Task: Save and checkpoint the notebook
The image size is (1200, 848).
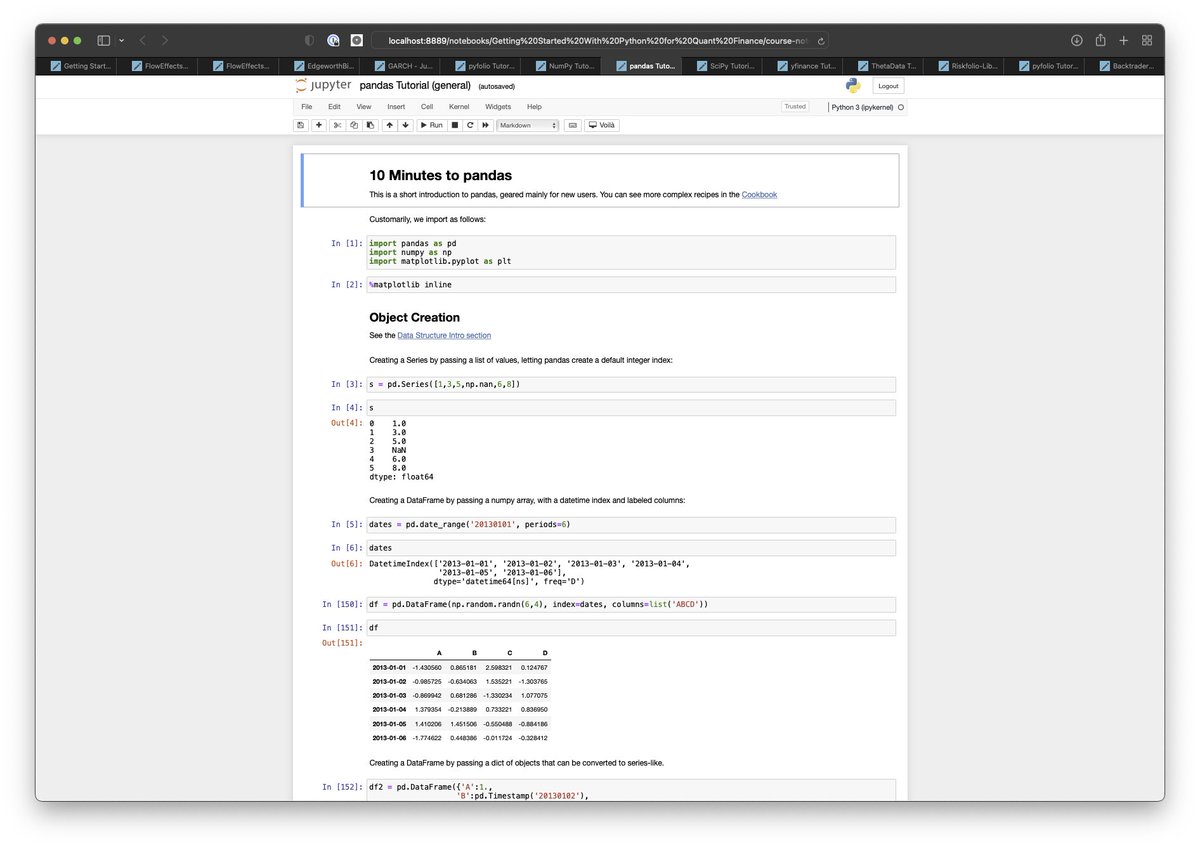Action: [x=300, y=125]
